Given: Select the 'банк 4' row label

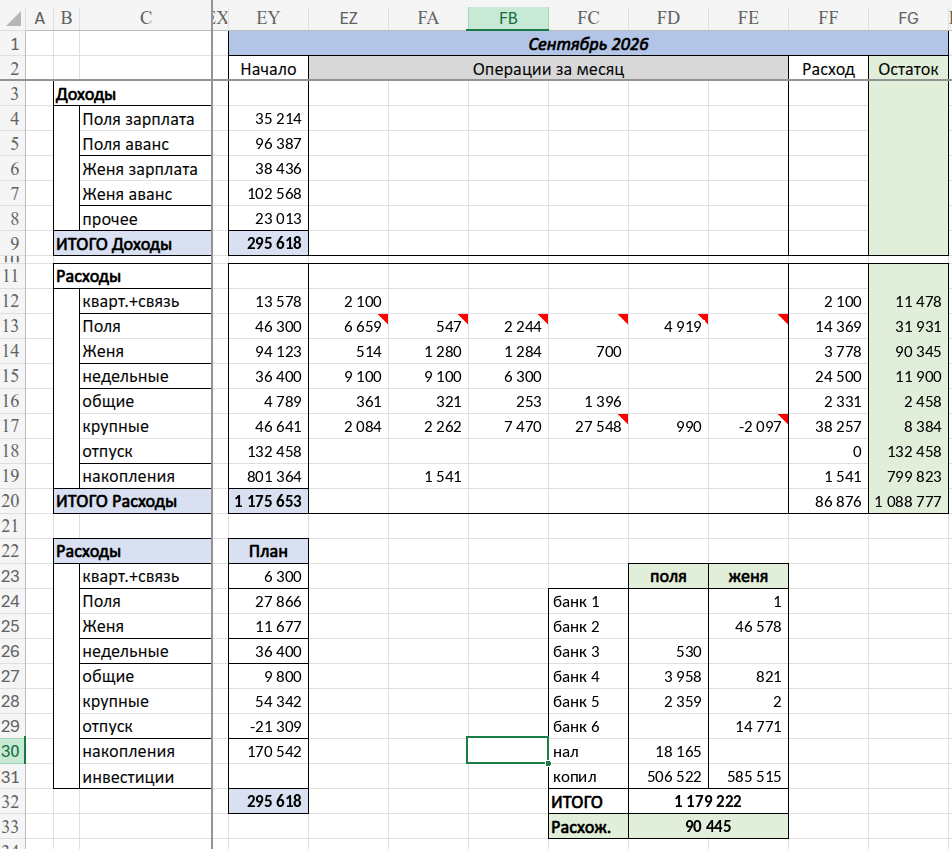Looking at the screenshot, I should point(588,677).
